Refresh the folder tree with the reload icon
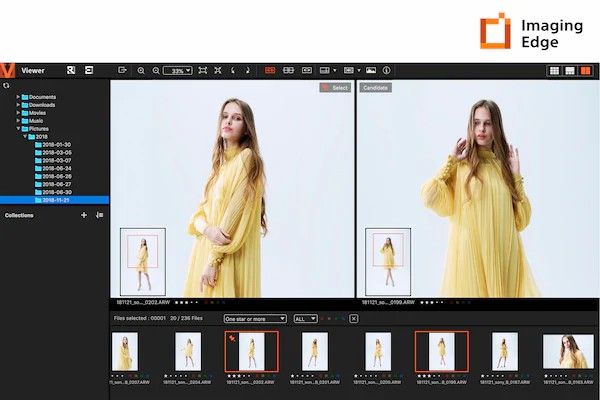 coord(6,85)
